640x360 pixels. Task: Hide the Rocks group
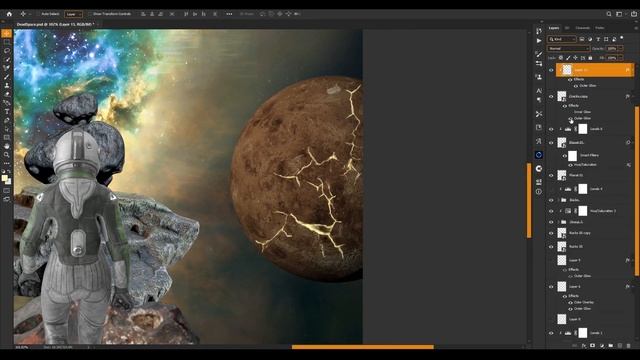point(551,200)
